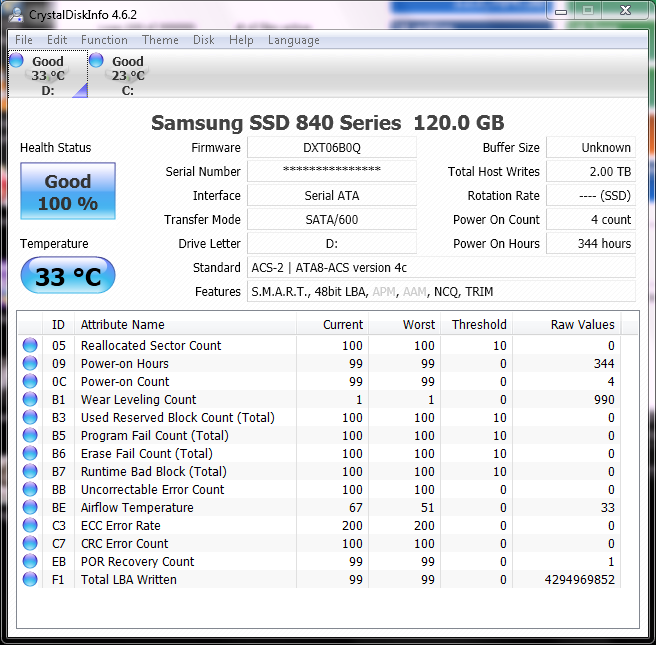Image resolution: width=656 pixels, height=645 pixels.
Task: Open the Help menu
Action: [x=241, y=40]
